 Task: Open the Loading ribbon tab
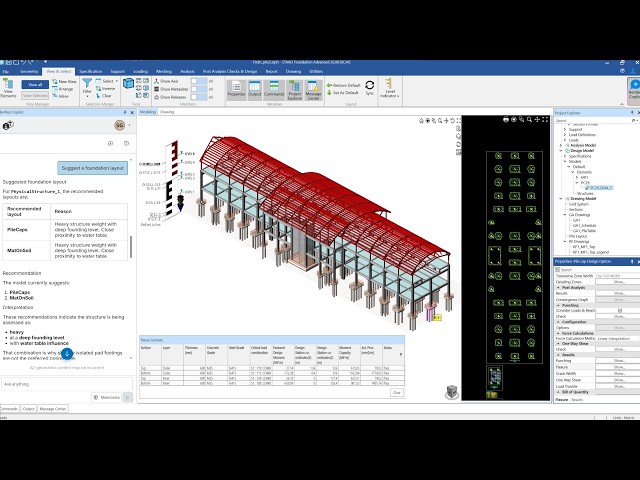(140, 71)
